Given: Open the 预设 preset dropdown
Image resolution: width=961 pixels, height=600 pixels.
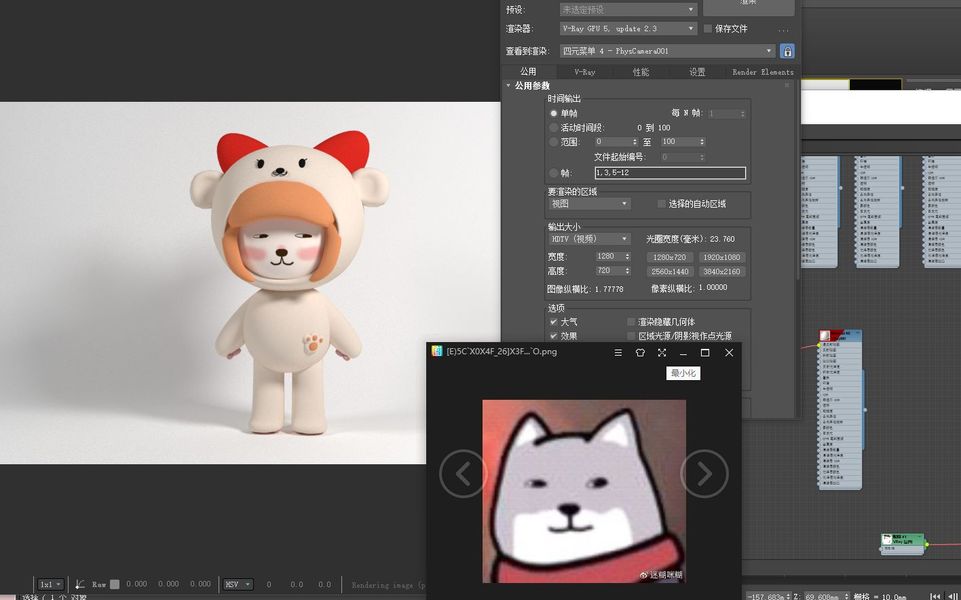Looking at the screenshot, I should tap(628, 9).
